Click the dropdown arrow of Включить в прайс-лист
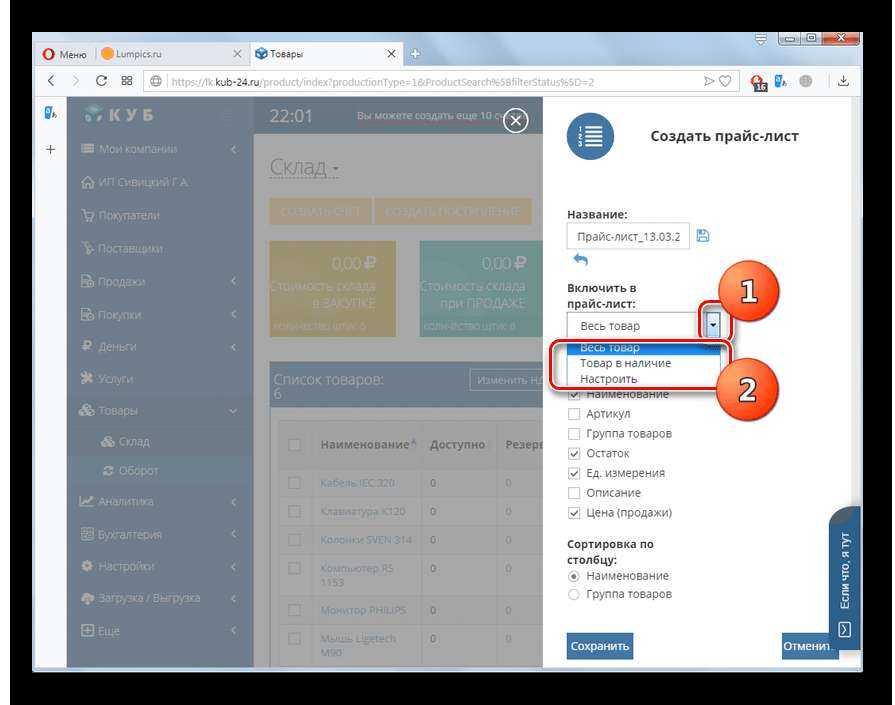The image size is (895, 705). [x=712, y=325]
